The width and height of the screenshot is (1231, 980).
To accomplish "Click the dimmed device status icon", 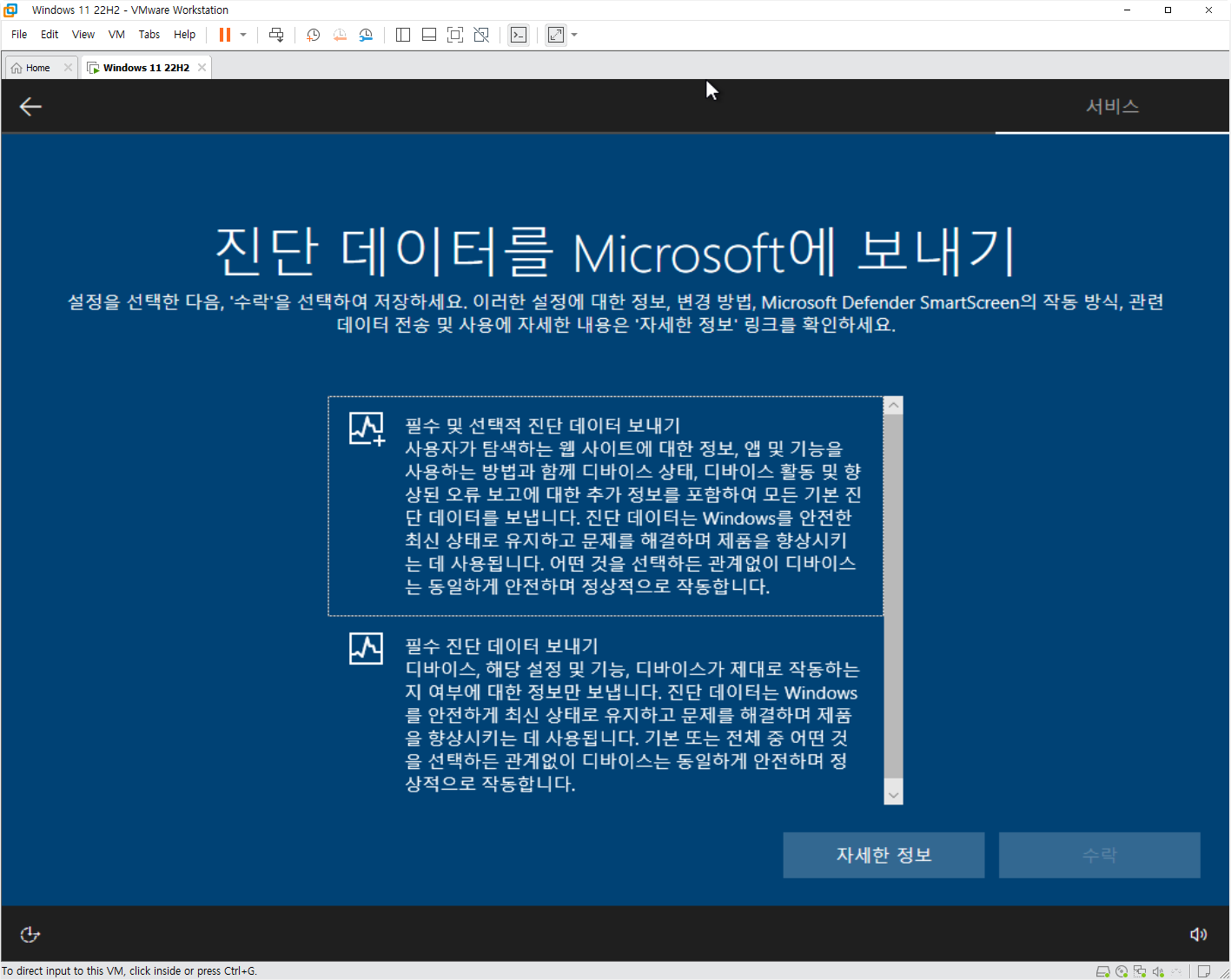I will [x=1176, y=971].
